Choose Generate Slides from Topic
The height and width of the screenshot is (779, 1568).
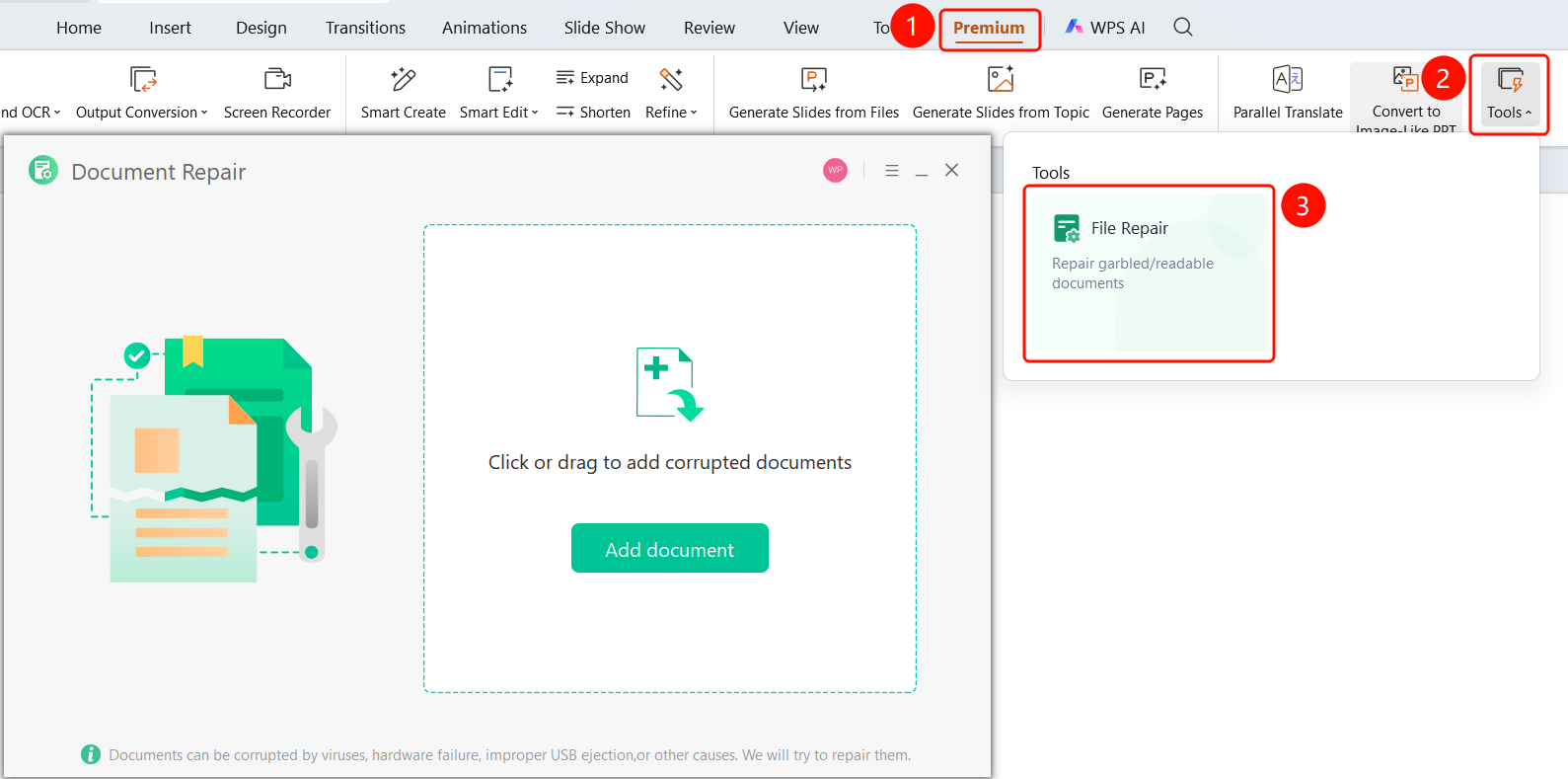1001,94
